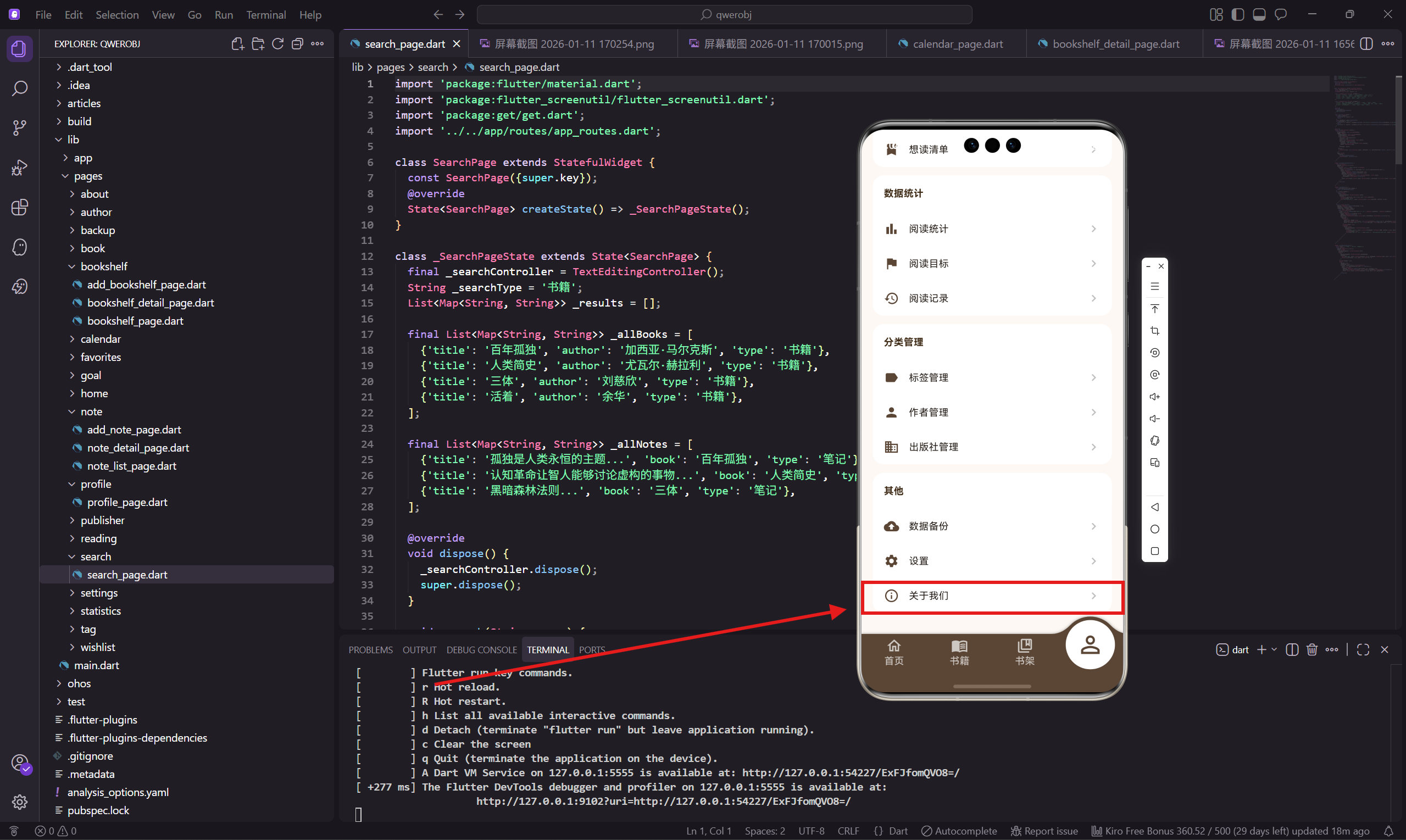The width and height of the screenshot is (1406, 840).
Task: Open the Source Control view
Action: click(x=19, y=128)
